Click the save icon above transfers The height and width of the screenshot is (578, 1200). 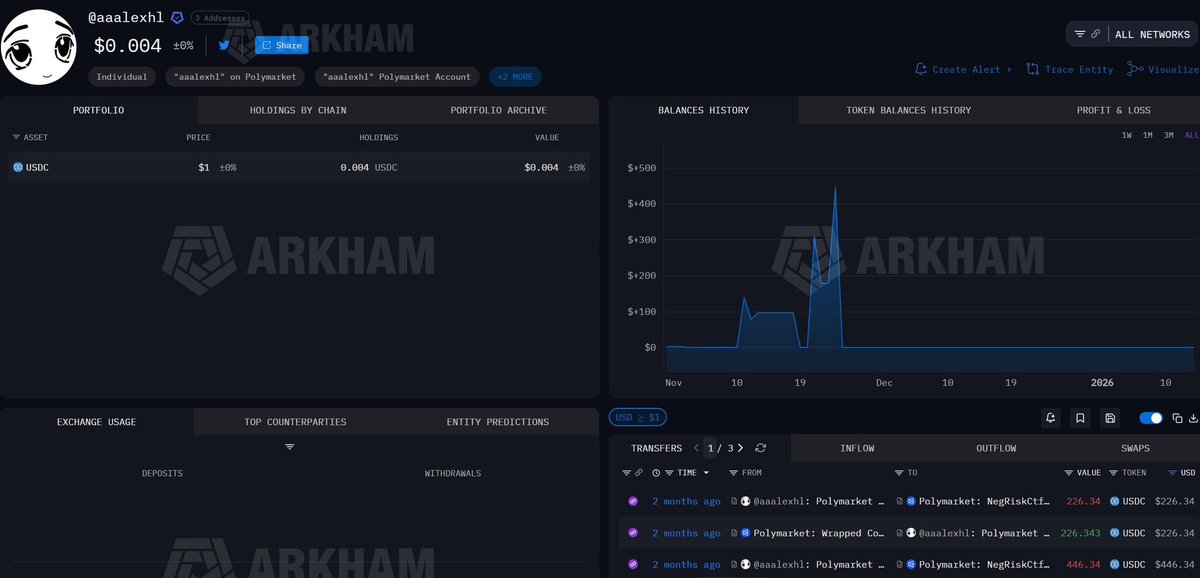[1109, 418]
